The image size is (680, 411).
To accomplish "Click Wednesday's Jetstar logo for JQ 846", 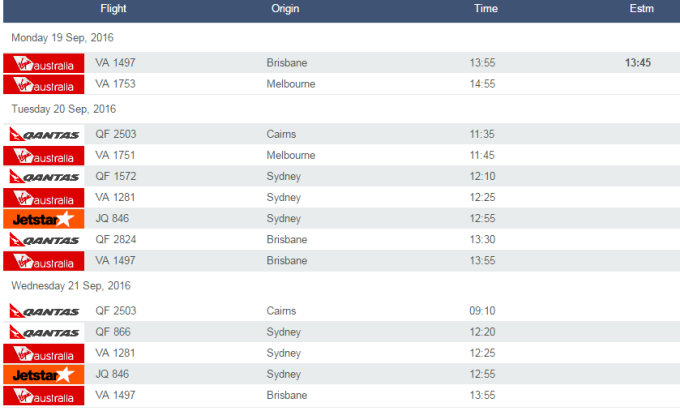I will pyautogui.click(x=43, y=374).
